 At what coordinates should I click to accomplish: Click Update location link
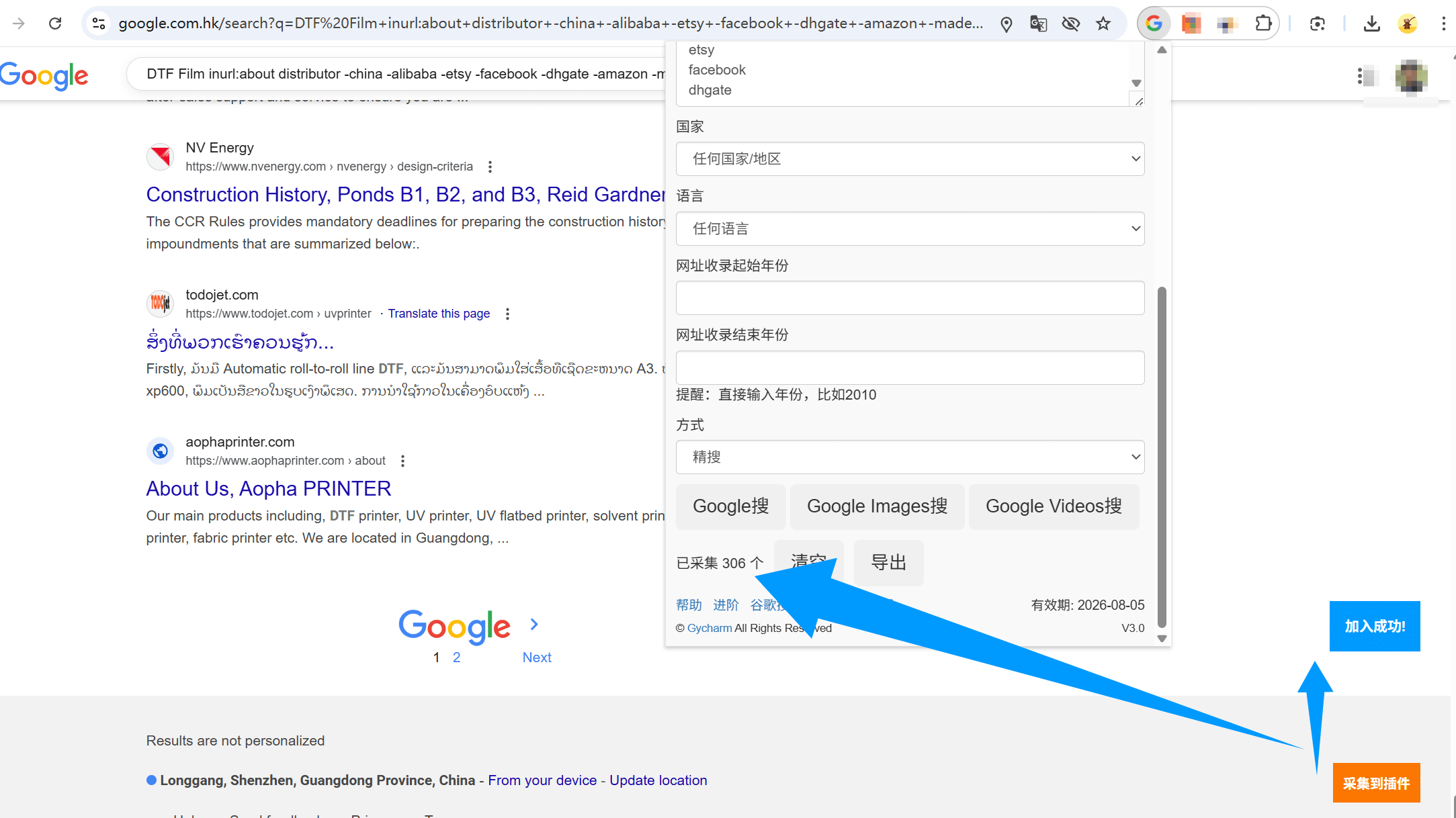pyautogui.click(x=658, y=780)
